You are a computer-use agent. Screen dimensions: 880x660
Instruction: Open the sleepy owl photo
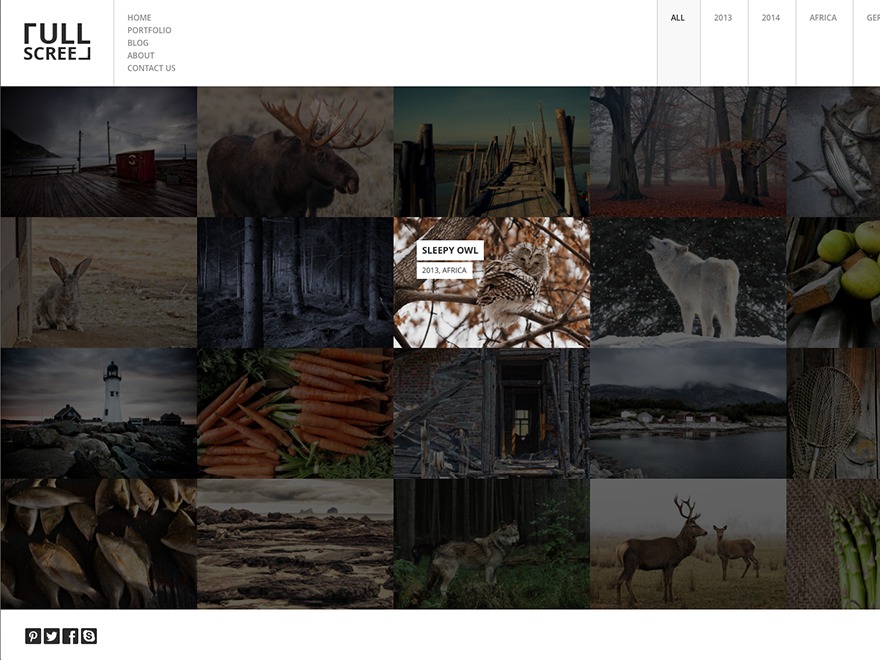[x=492, y=282]
